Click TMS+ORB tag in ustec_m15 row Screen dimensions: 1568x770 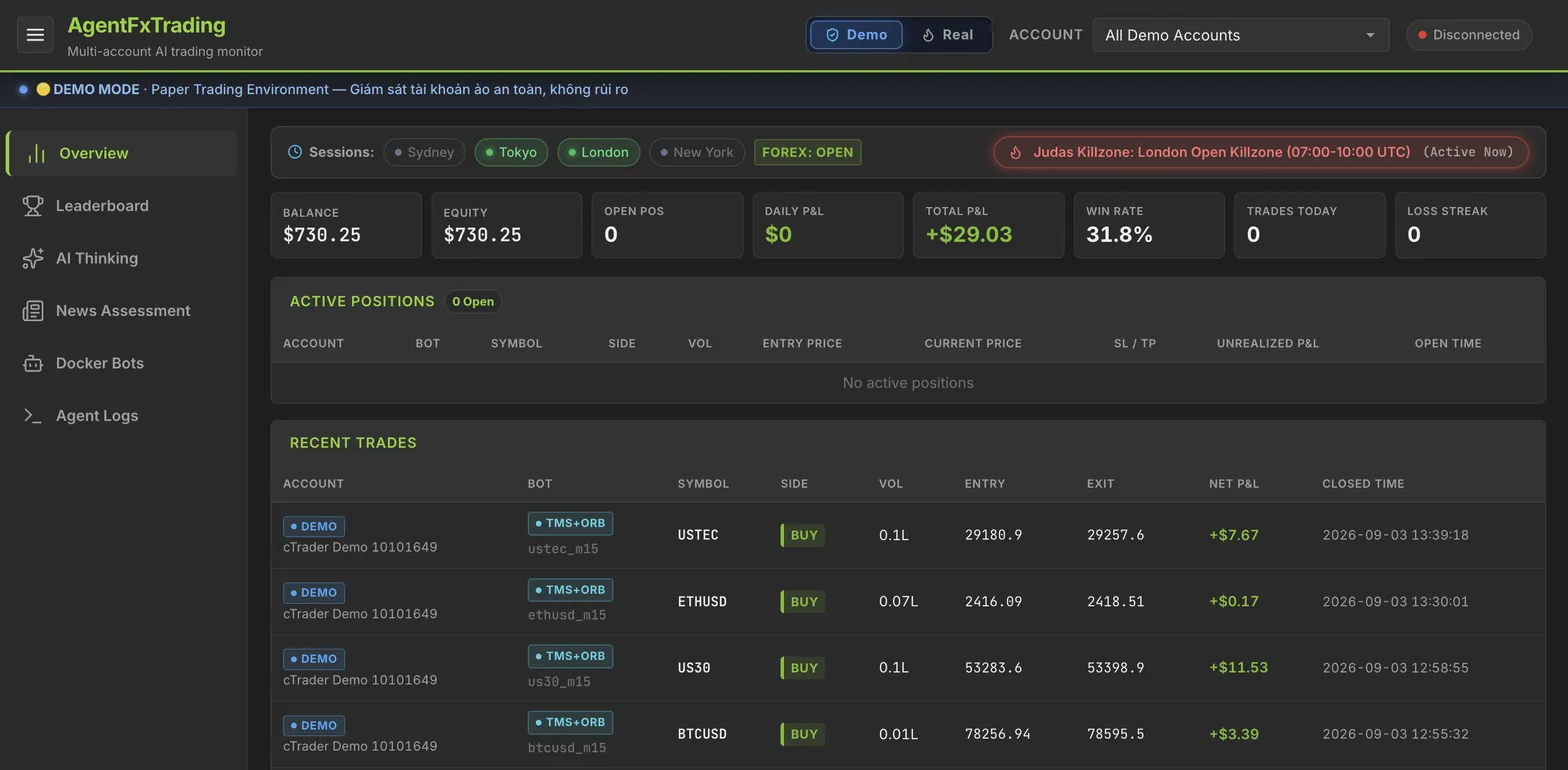[570, 523]
